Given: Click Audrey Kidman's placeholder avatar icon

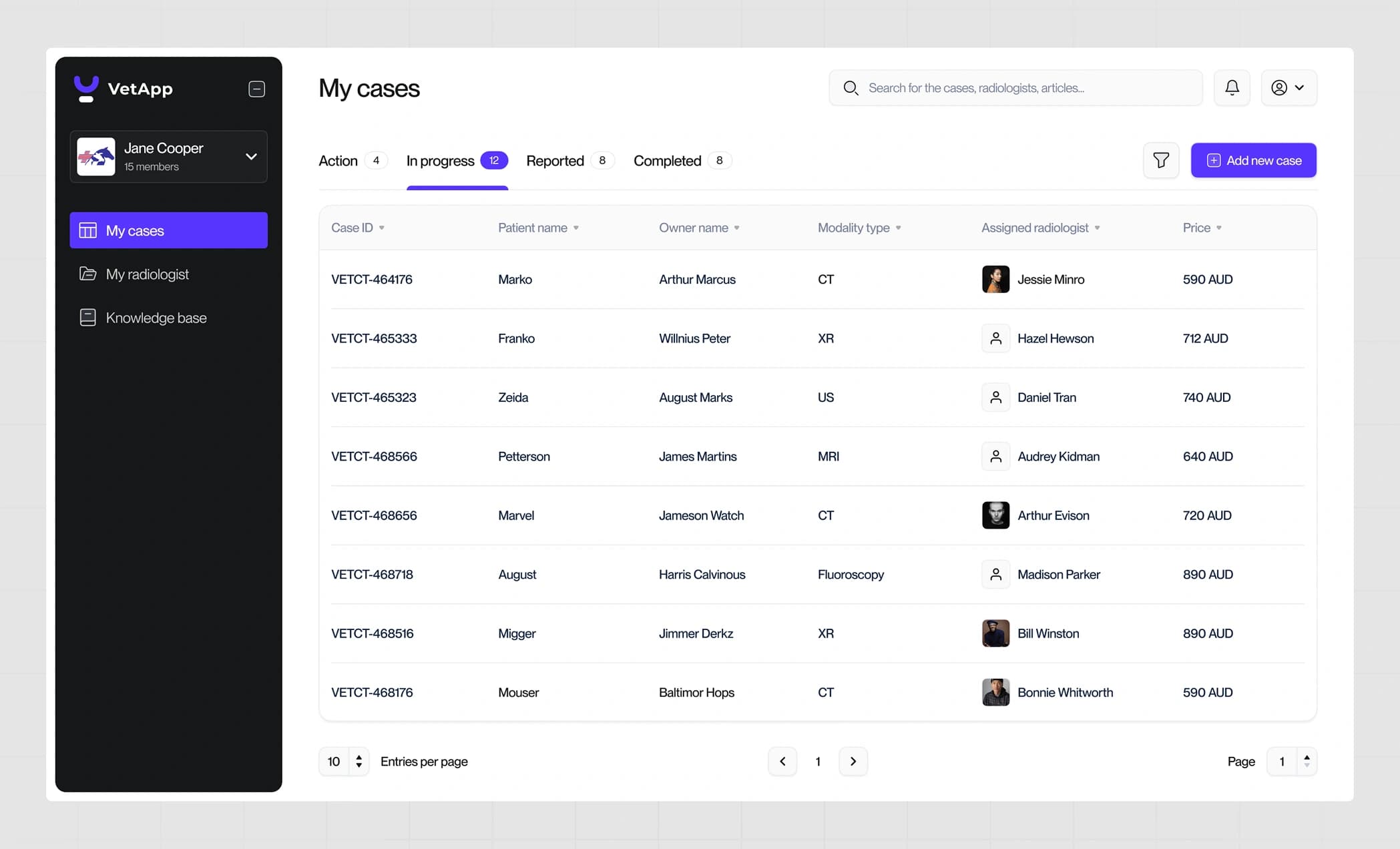Looking at the screenshot, I should [x=995, y=457].
